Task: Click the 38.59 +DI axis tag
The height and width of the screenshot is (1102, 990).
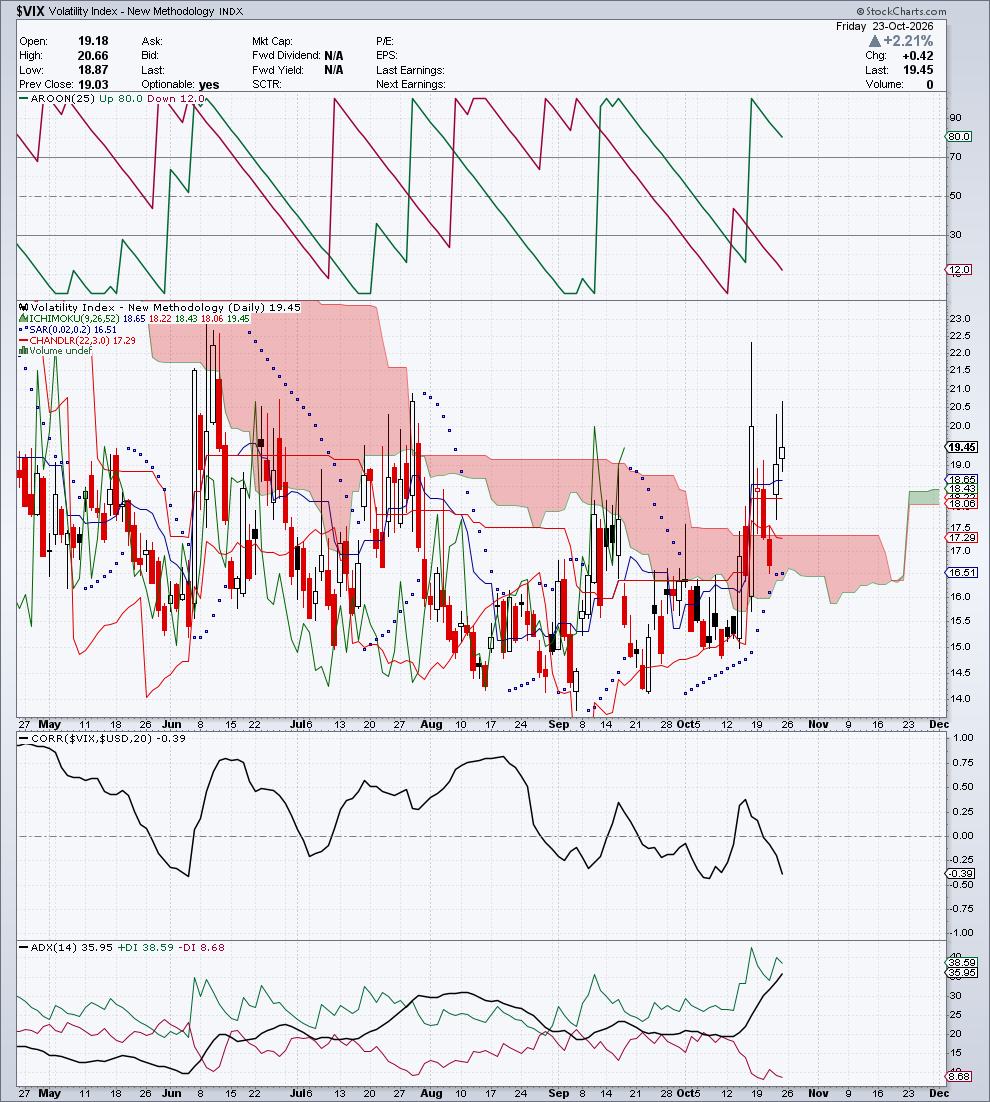Action: (962, 963)
